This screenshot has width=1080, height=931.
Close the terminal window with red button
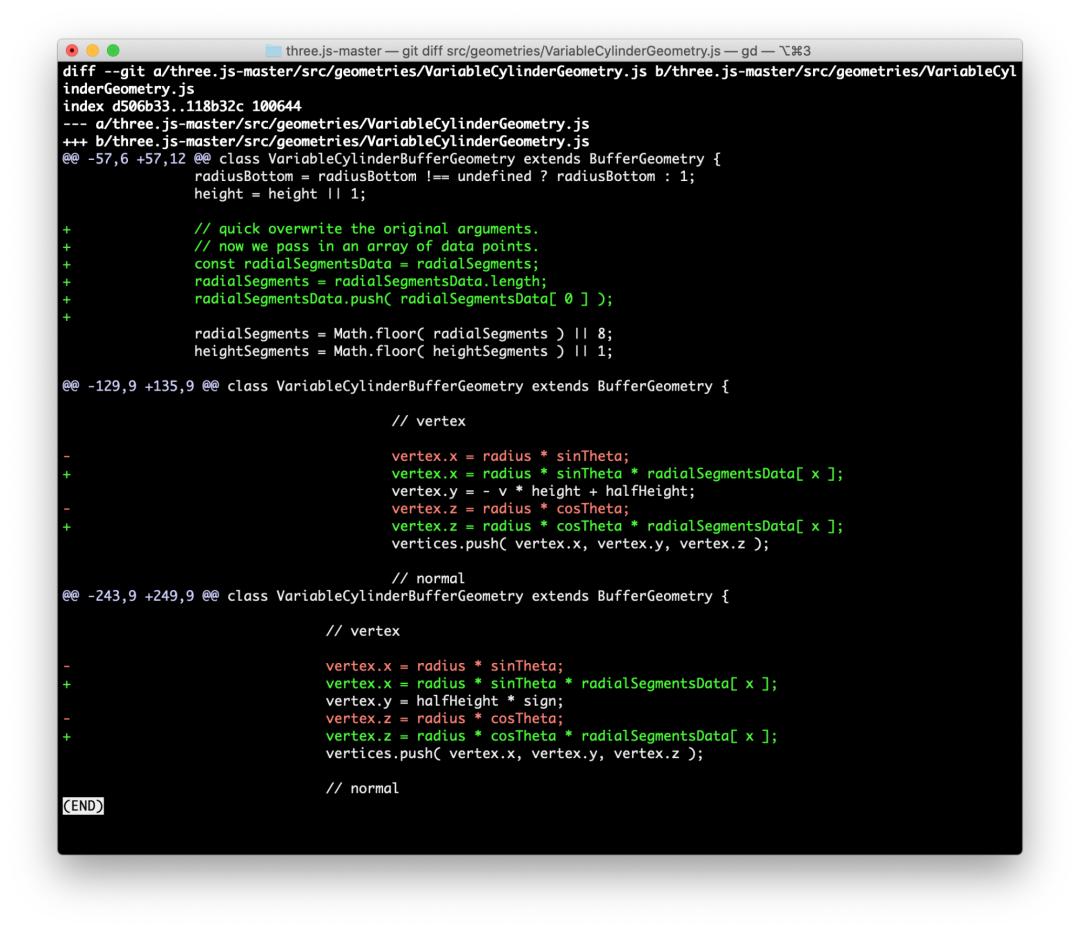pyautogui.click(x=73, y=50)
